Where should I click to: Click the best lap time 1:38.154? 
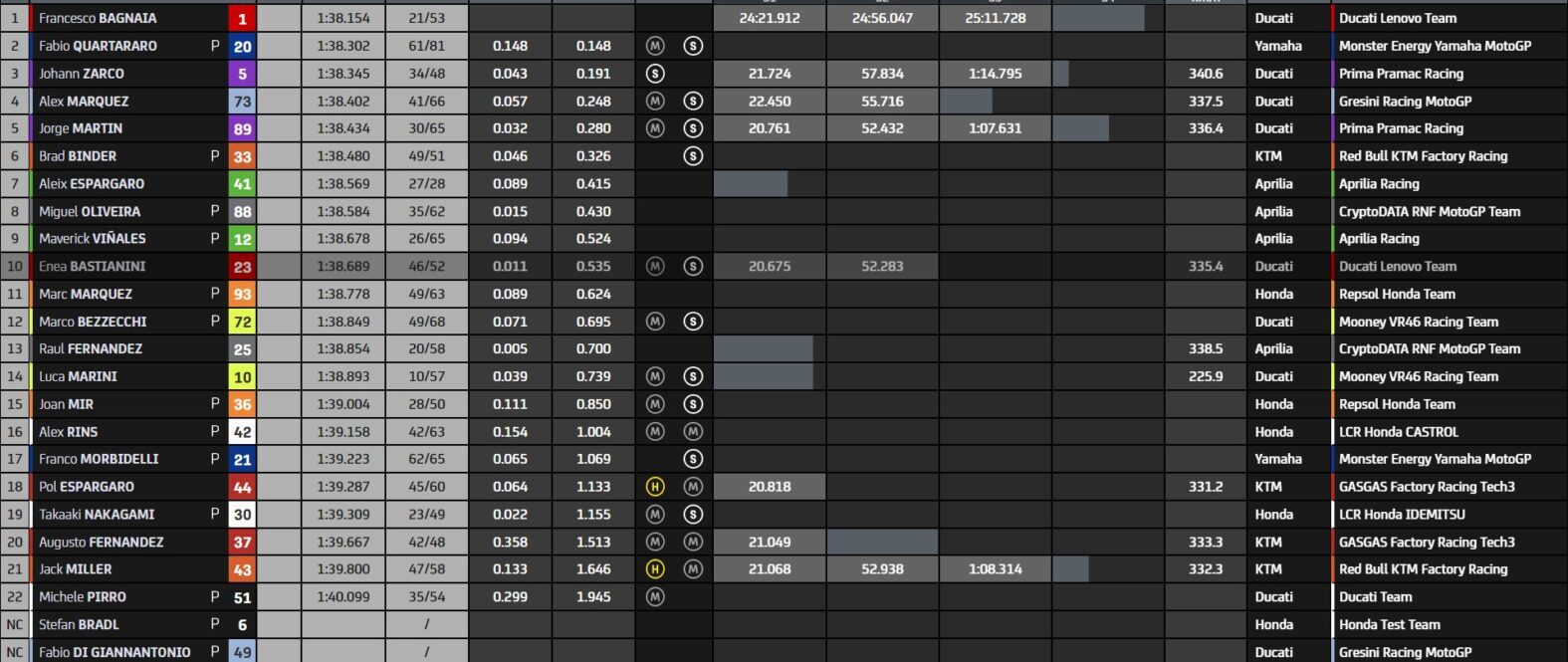pyautogui.click(x=343, y=18)
